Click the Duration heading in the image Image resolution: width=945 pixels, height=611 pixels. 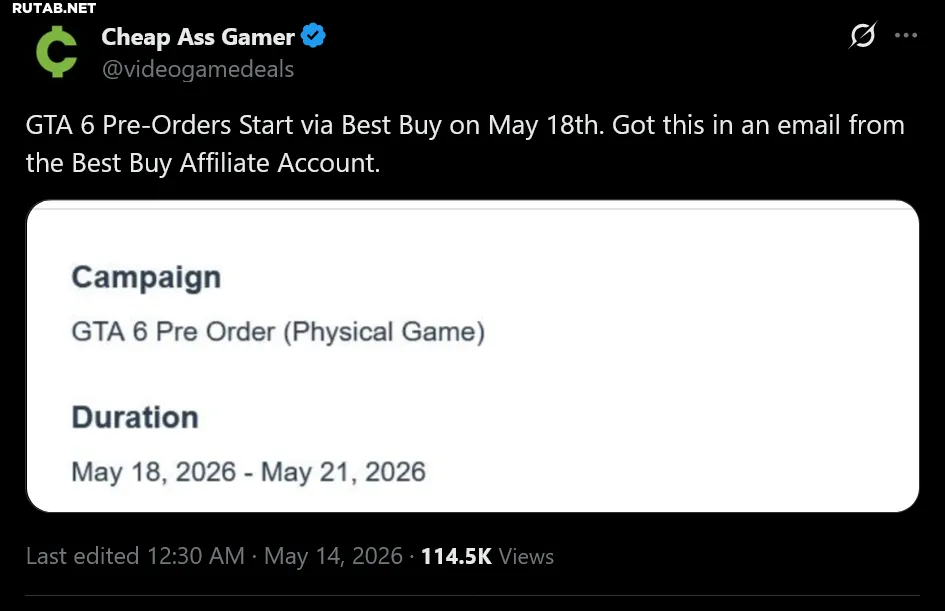(x=135, y=417)
